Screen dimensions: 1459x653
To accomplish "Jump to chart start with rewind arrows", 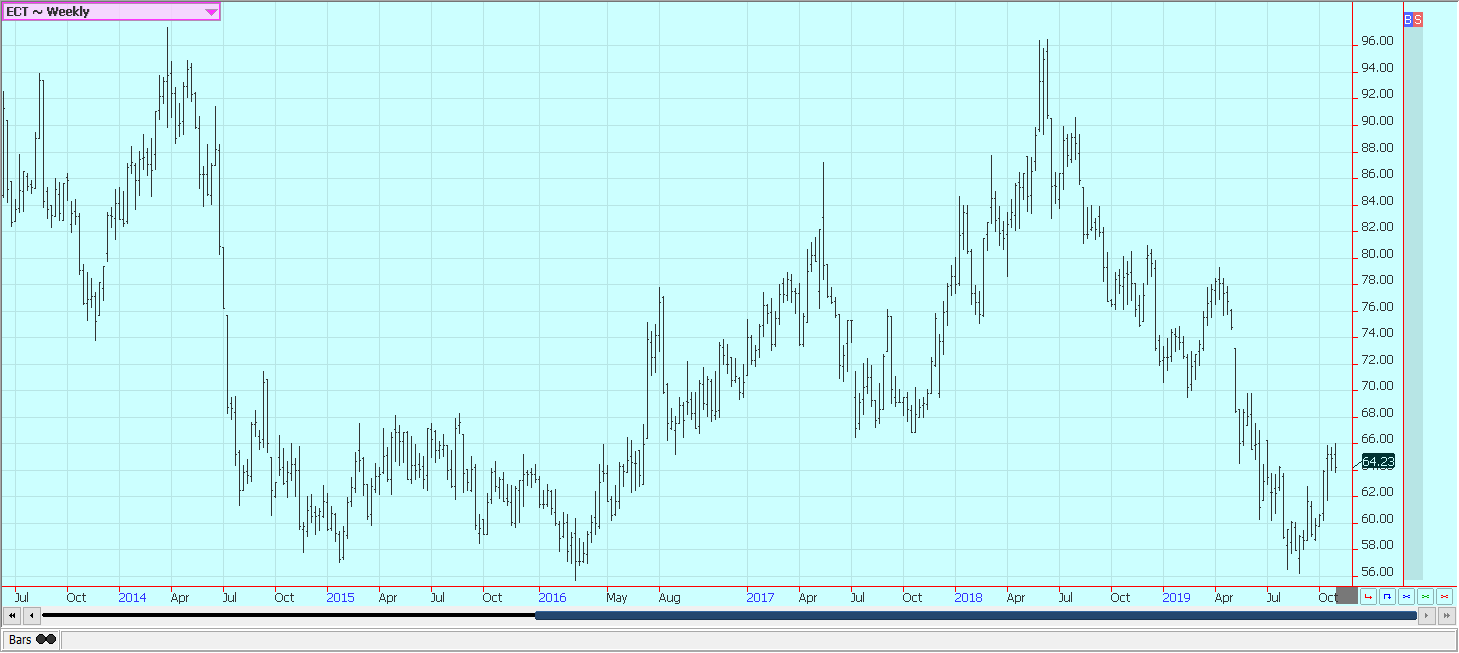I will (x=12, y=616).
